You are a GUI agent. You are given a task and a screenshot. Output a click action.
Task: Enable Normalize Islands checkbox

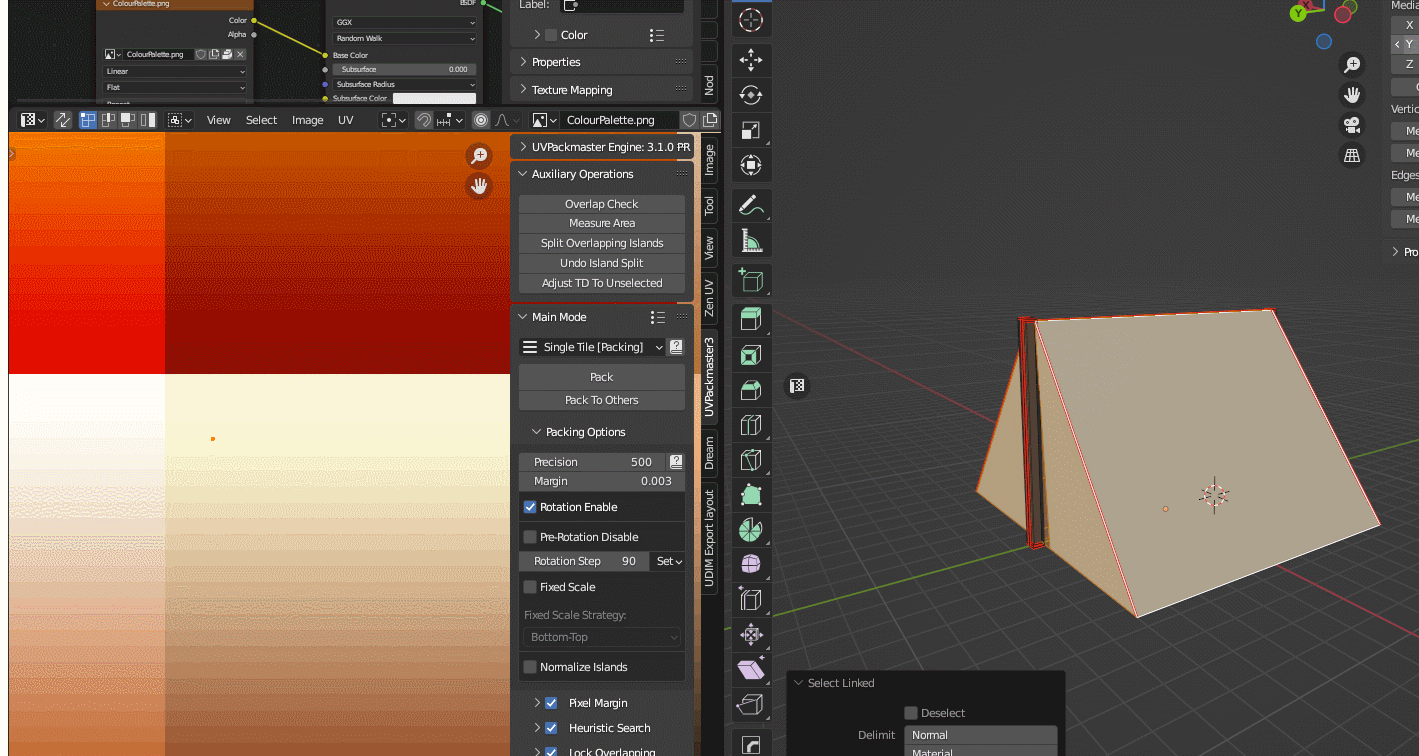(x=530, y=667)
